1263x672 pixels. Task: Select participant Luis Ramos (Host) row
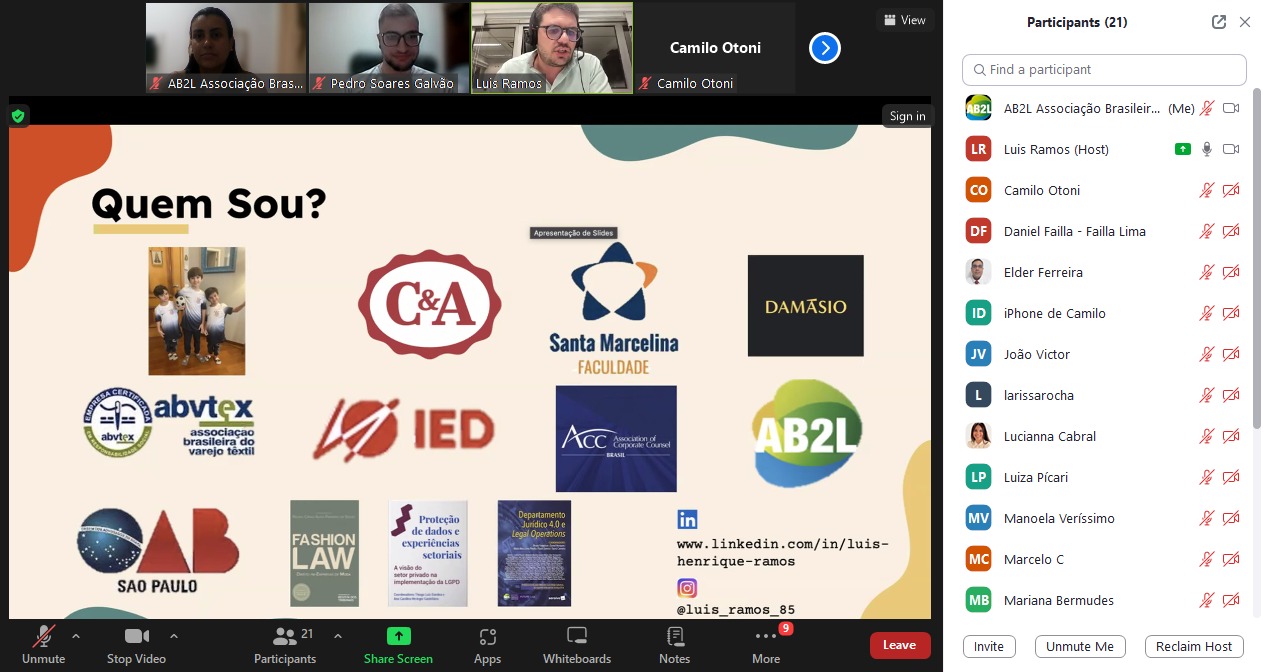pyautogui.click(x=1104, y=149)
